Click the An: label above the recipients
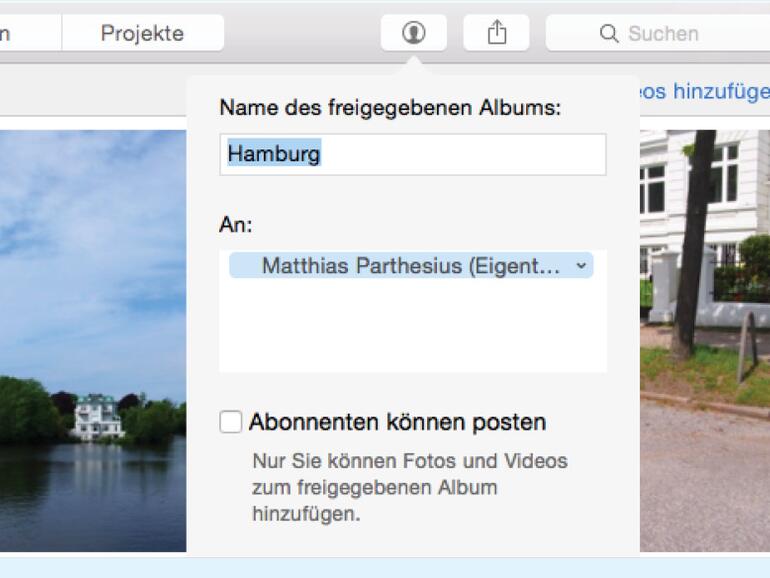This screenshot has width=770, height=578. [236, 225]
